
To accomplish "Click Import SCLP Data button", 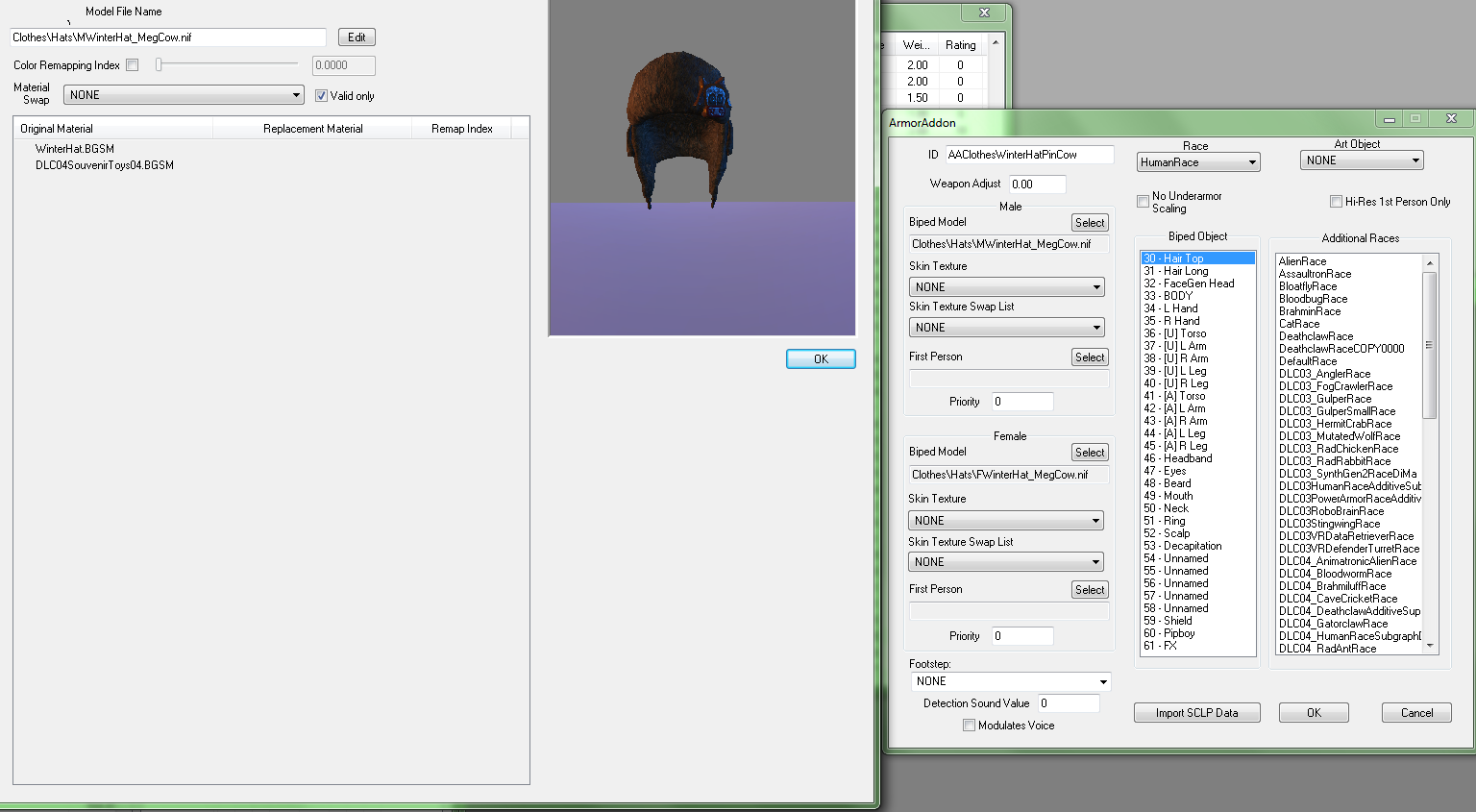I will (1196, 713).
